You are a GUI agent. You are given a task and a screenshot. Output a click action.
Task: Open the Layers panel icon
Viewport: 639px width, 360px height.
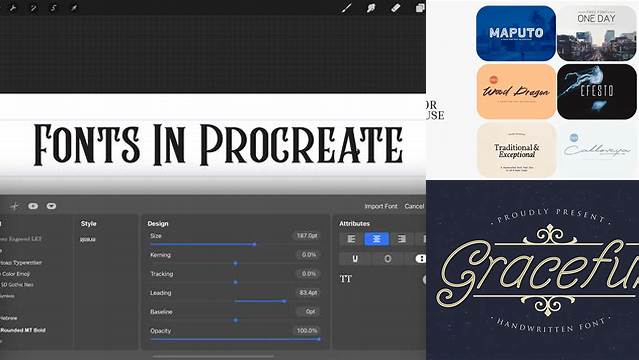tap(420, 8)
